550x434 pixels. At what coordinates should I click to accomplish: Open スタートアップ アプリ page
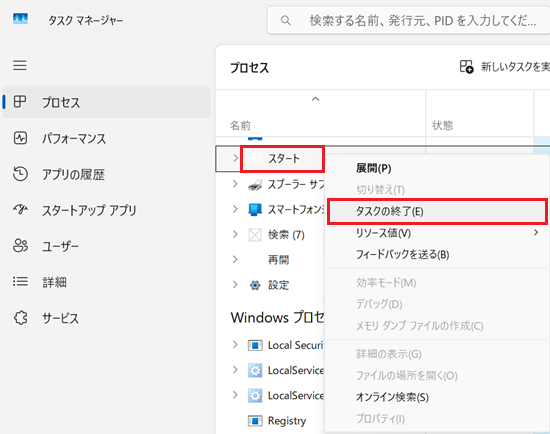tap(106, 210)
